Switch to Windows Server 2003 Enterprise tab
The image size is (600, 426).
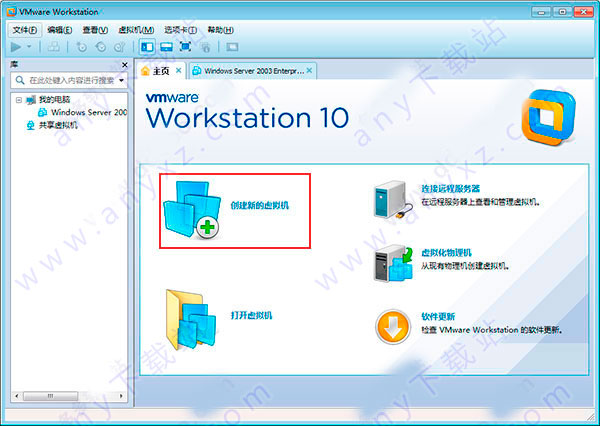tap(254, 71)
